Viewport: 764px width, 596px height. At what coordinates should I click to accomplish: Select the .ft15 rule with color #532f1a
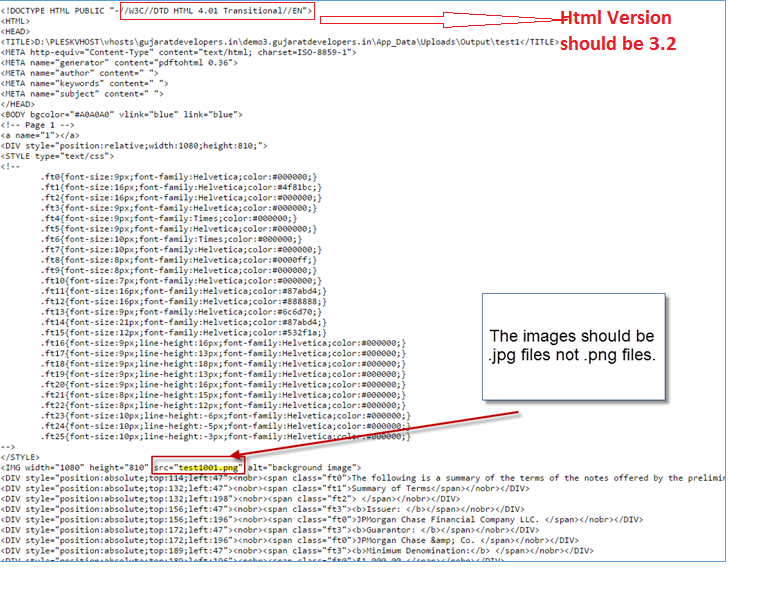pos(184,333)
